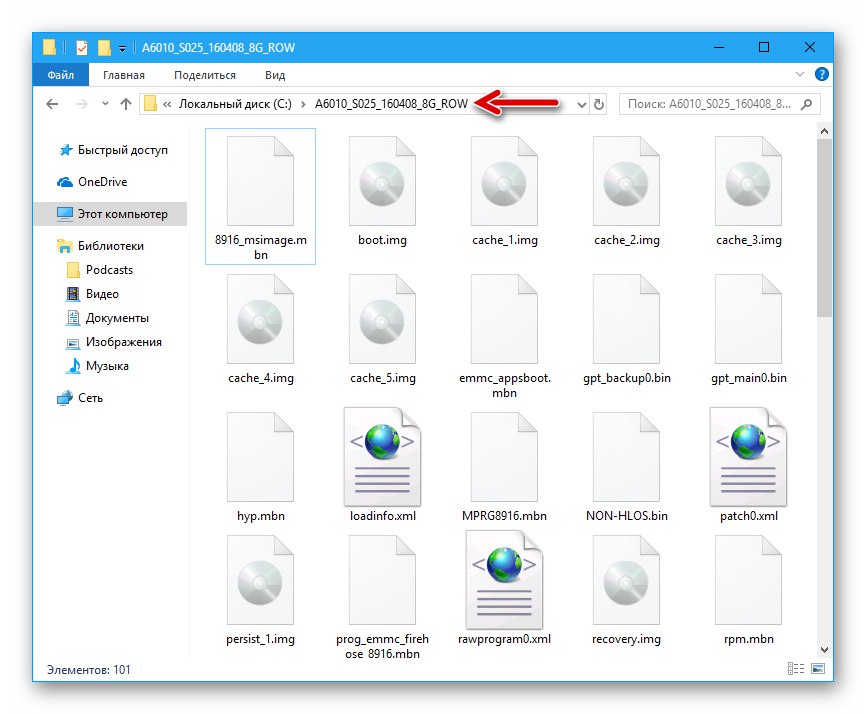Go back with the back arrow
This screenshot has width=866, height=714.
tap(52, 104)
